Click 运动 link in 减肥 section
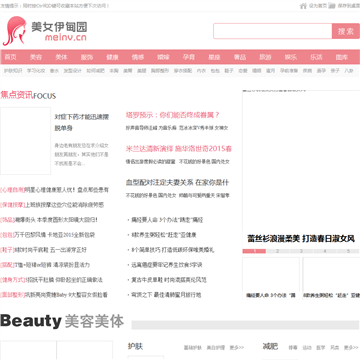Image resolution: width=360 pixels, height=360 pixels. point(307,348)
